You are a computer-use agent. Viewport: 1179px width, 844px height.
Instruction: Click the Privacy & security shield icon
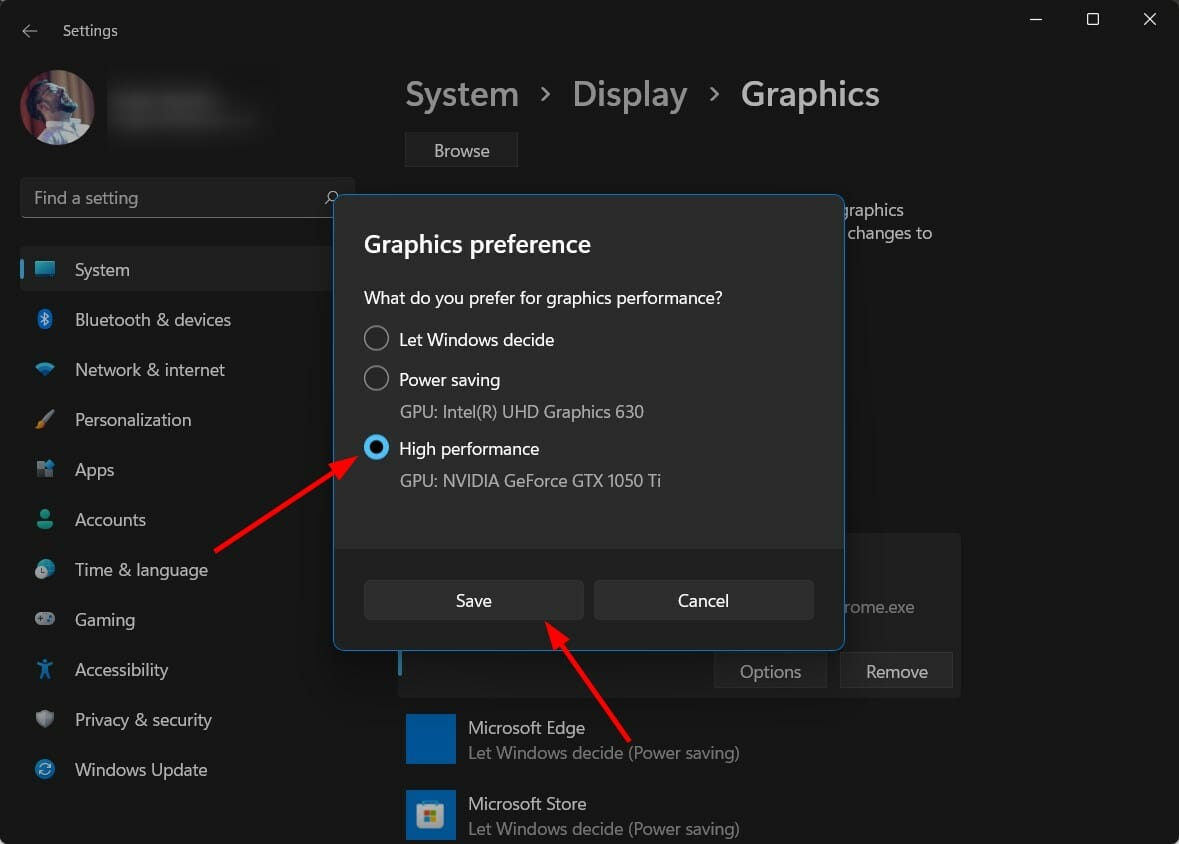coord(45,720)
